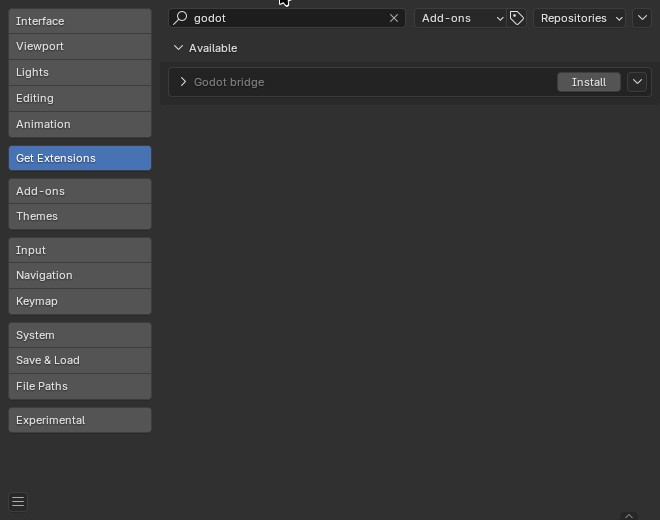660x520 pixels.
Task: Collapse the Available section
Action: (x=179, y=48)
